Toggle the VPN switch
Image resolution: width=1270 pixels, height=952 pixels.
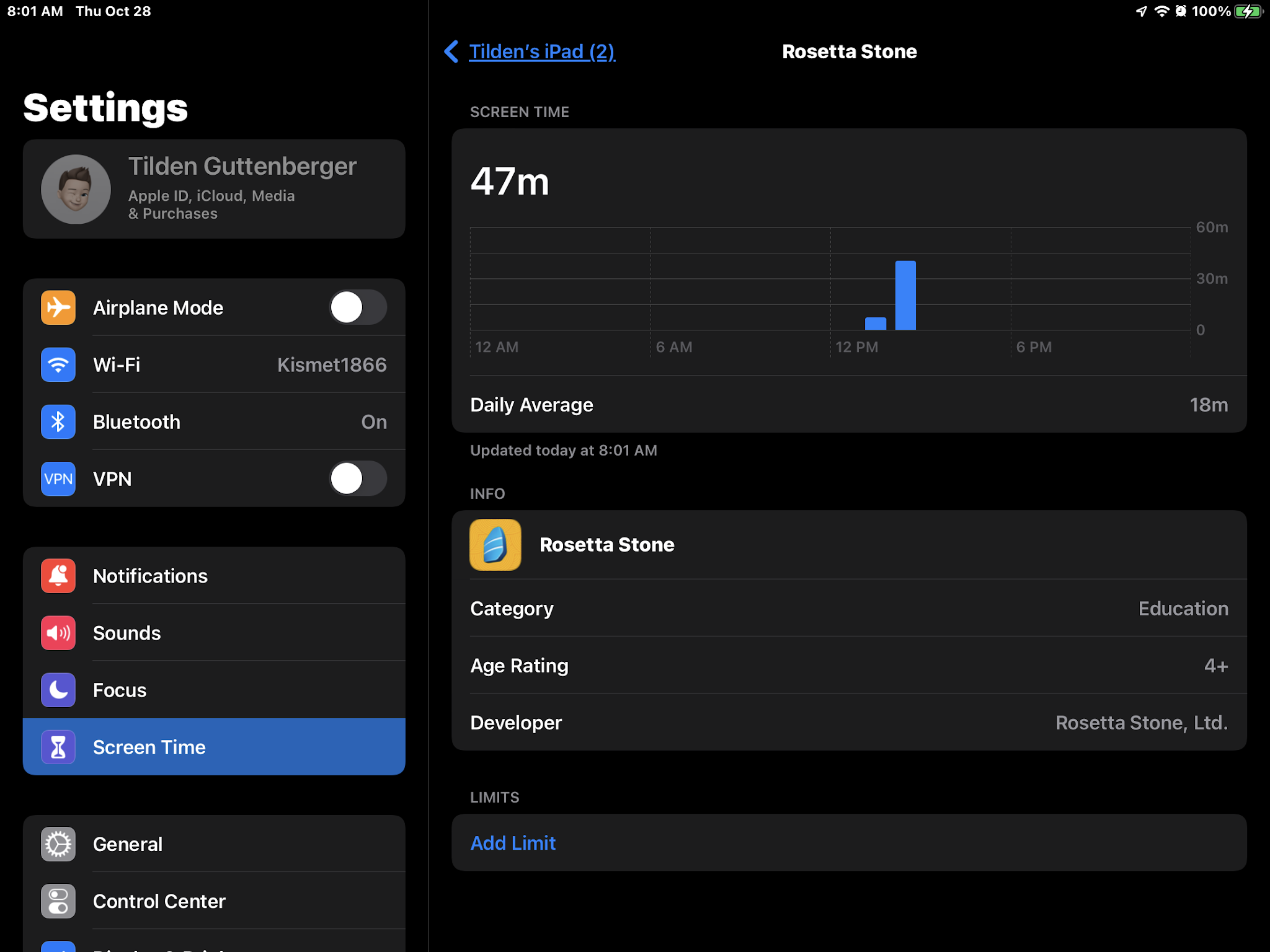click(x=358, y=478)
